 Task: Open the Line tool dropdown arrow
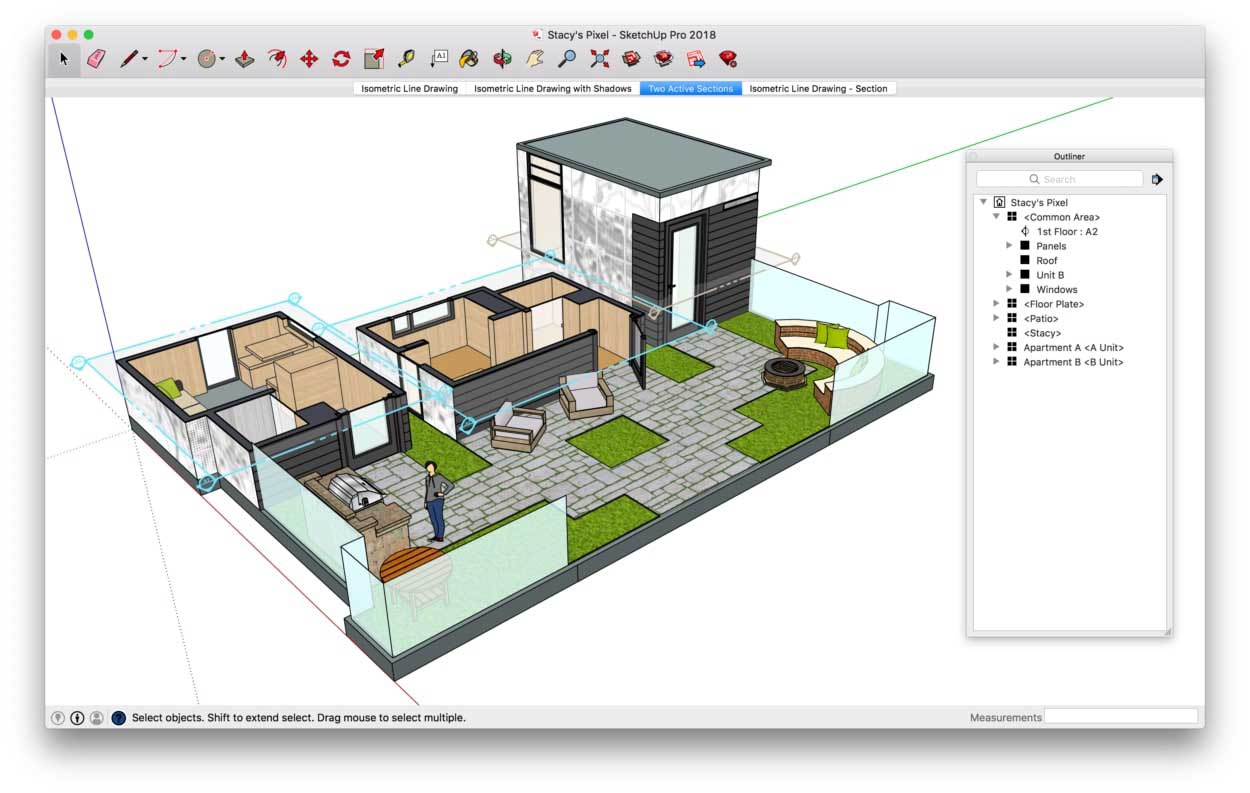(x=145, y=60)
